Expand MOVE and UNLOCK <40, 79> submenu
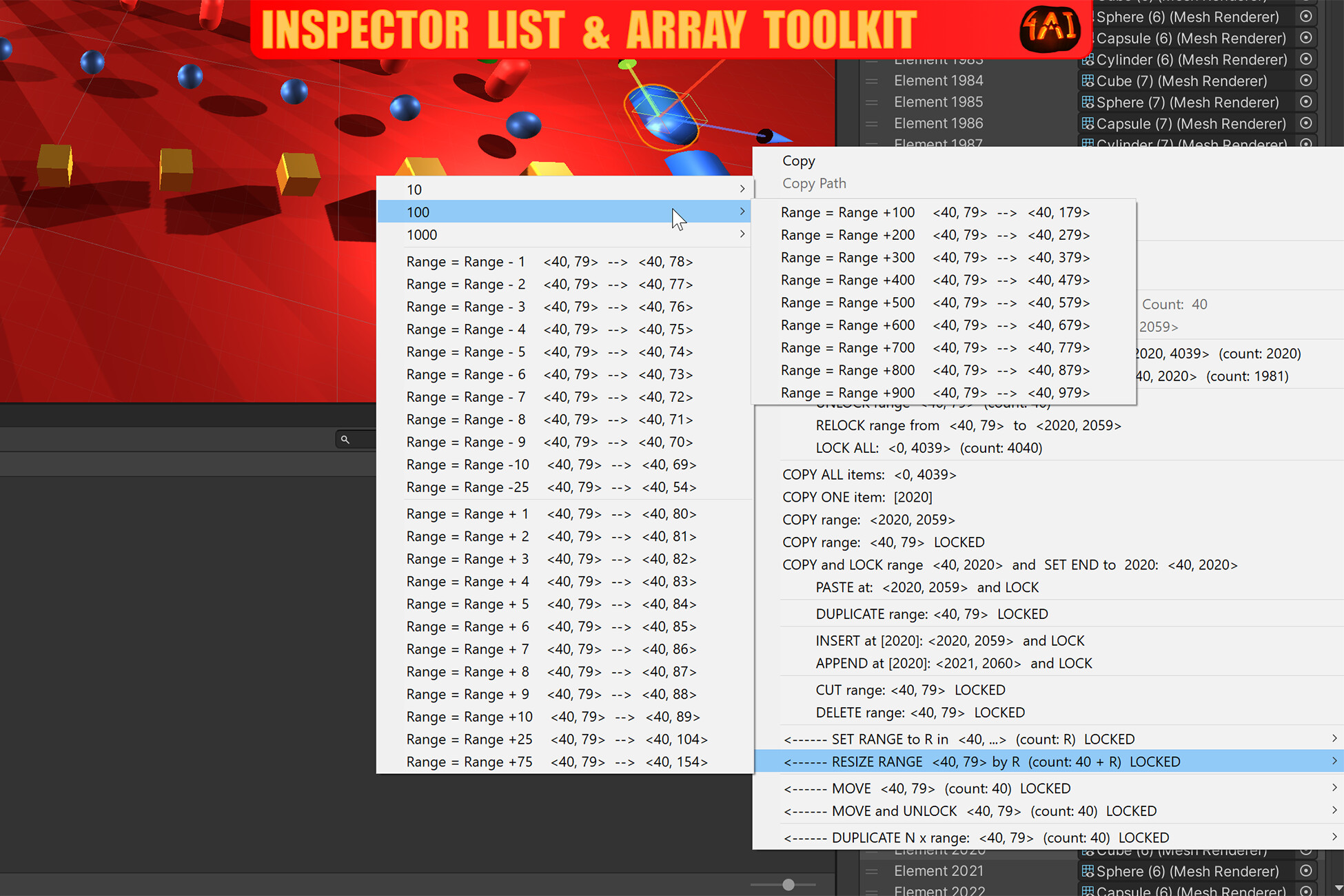Viewport: 1344px width, 896px height. [1049, 811]
